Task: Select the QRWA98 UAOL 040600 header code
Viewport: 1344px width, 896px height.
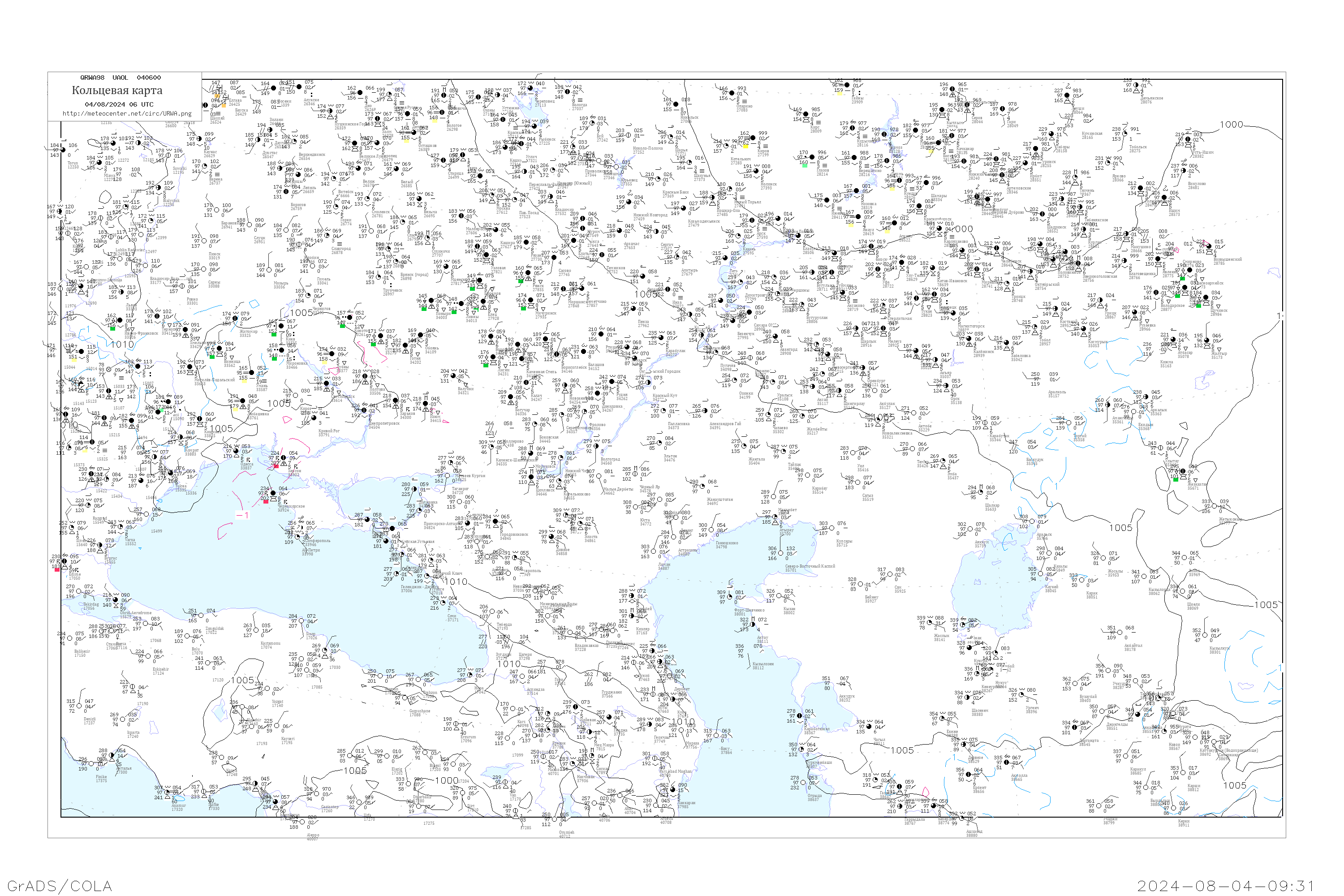Action: point(120,77)
